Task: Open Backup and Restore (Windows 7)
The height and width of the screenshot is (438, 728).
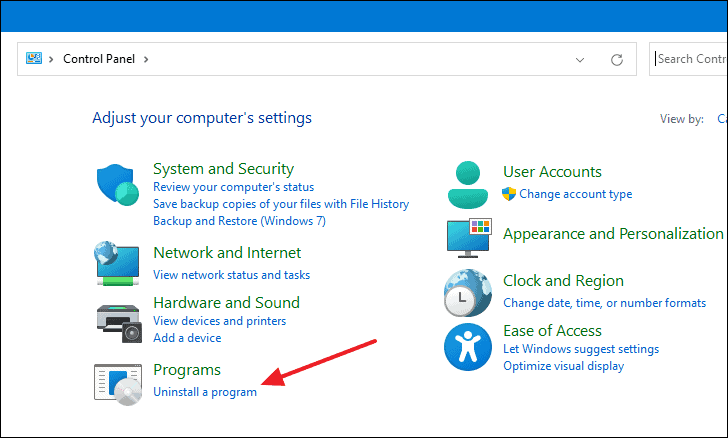Action: pyautogui.click(x=240, y=221)
